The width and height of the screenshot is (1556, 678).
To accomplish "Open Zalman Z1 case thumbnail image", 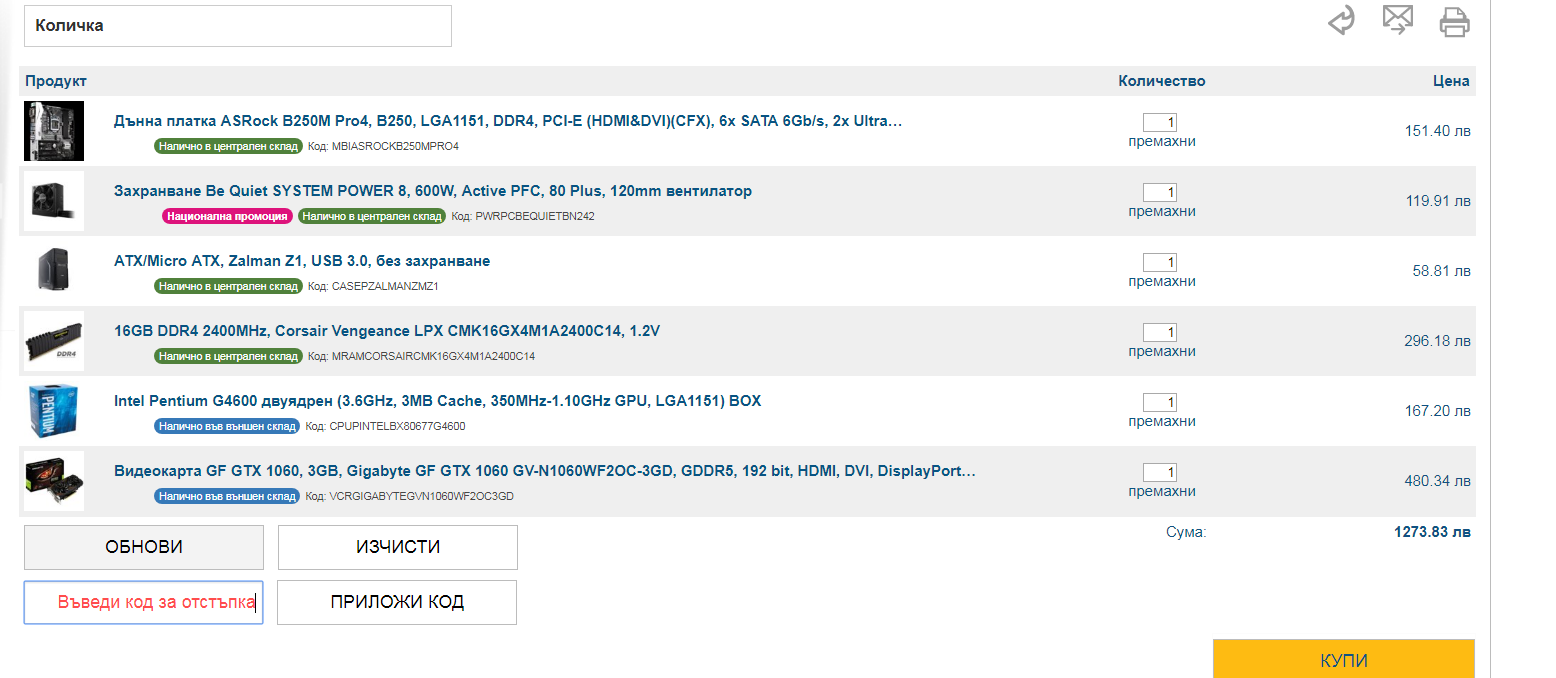I will click(54, 271).
